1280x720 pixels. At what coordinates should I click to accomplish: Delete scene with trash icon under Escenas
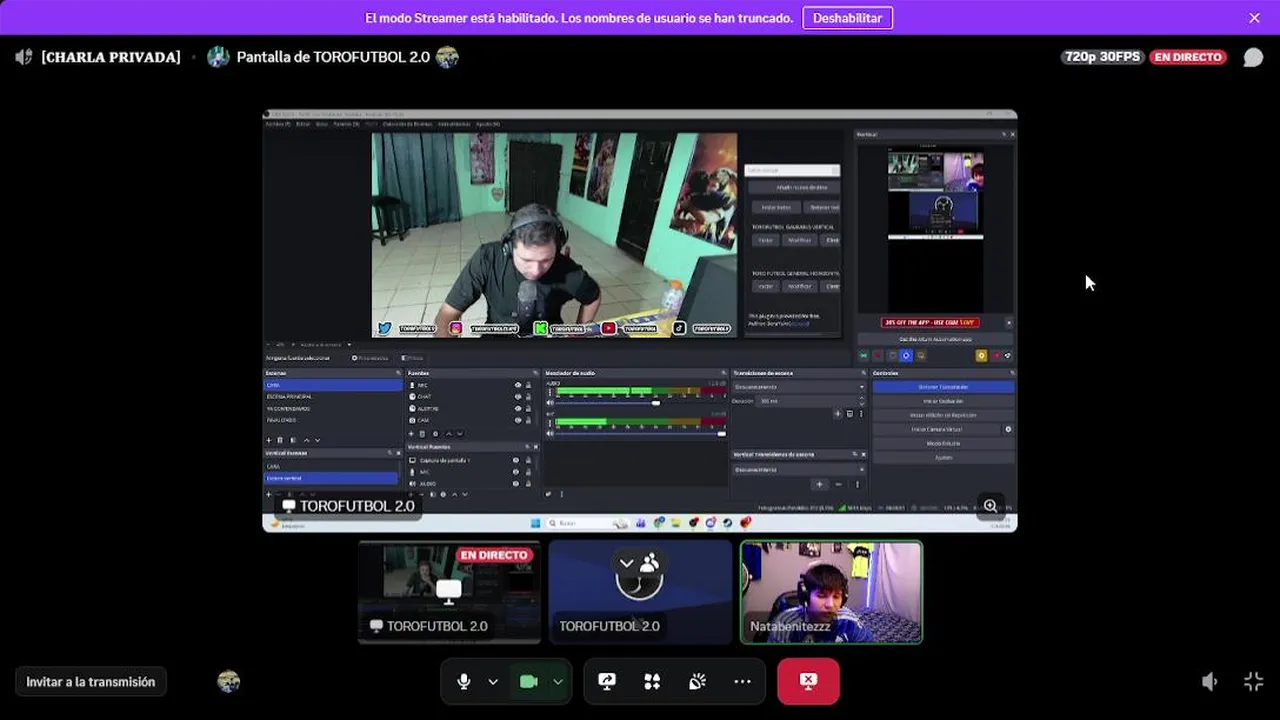coord(280,440)
